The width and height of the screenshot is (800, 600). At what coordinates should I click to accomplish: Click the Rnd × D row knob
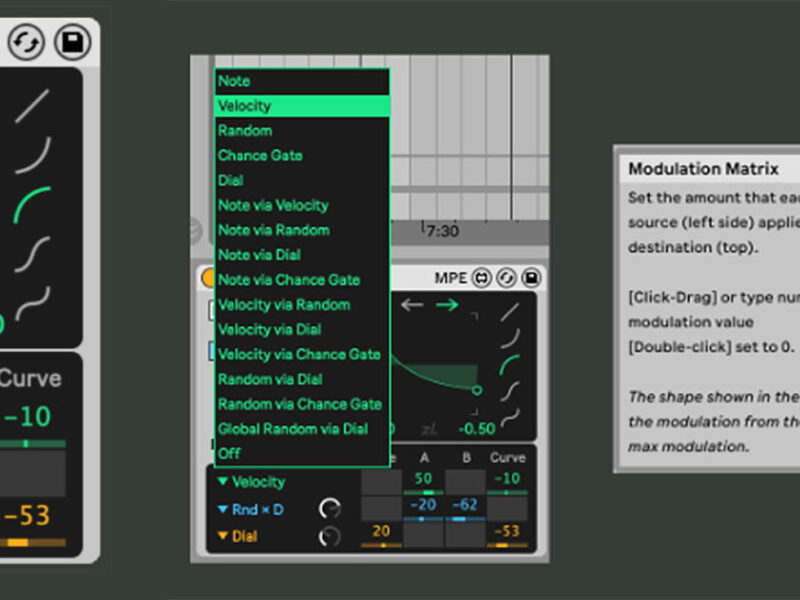coord(329,509)
